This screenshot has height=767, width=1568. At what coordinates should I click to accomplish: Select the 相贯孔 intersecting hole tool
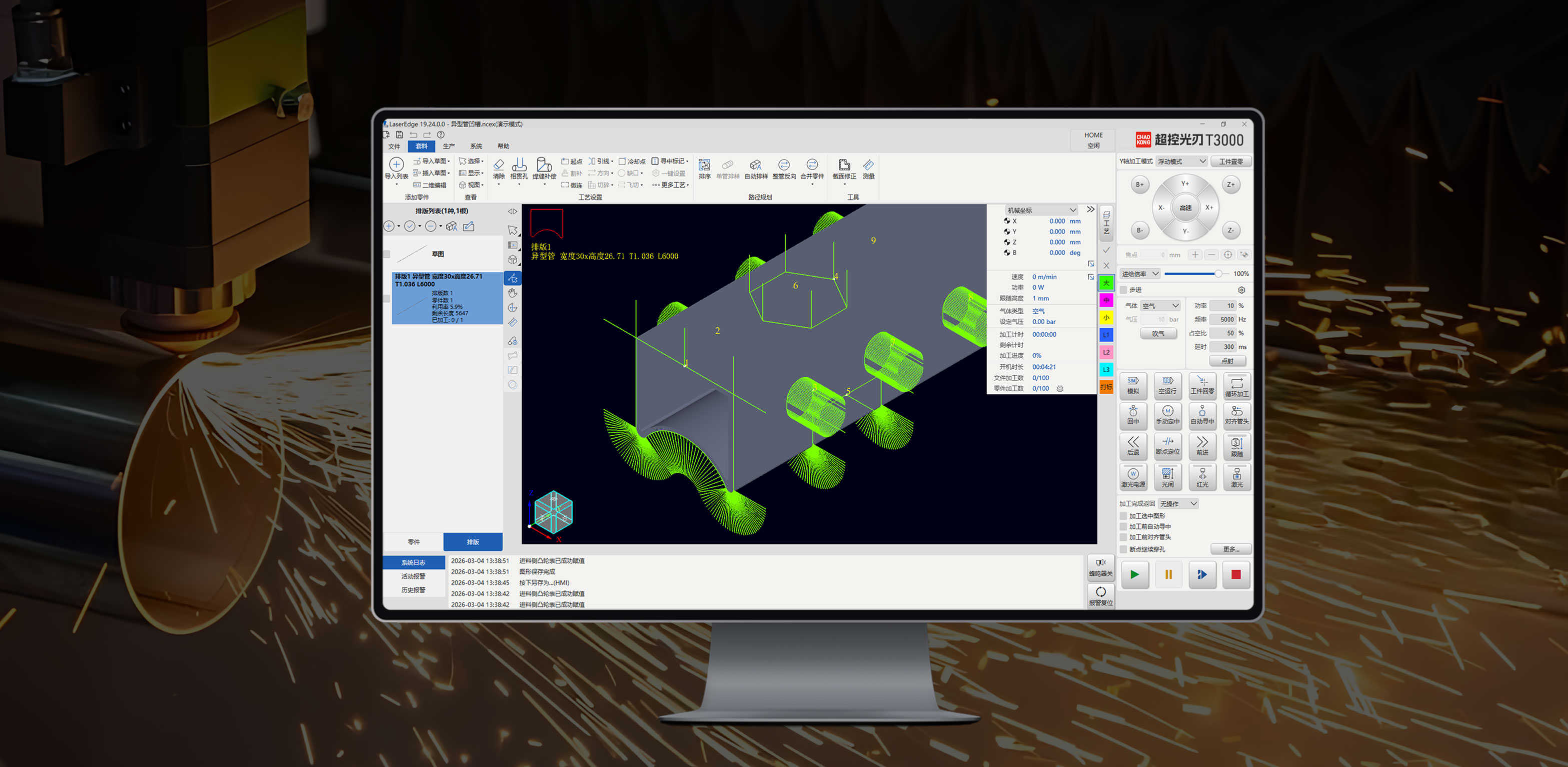tap(519, 165)
